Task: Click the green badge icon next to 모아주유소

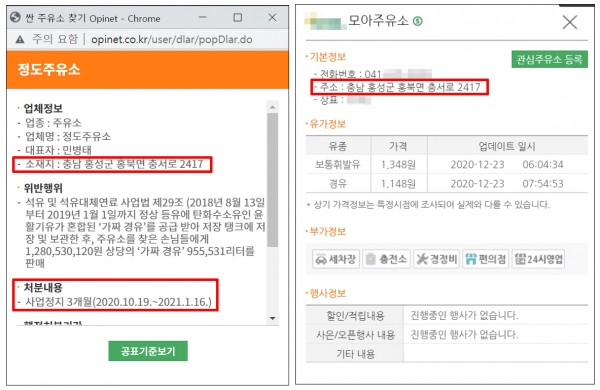Action: 418,21
